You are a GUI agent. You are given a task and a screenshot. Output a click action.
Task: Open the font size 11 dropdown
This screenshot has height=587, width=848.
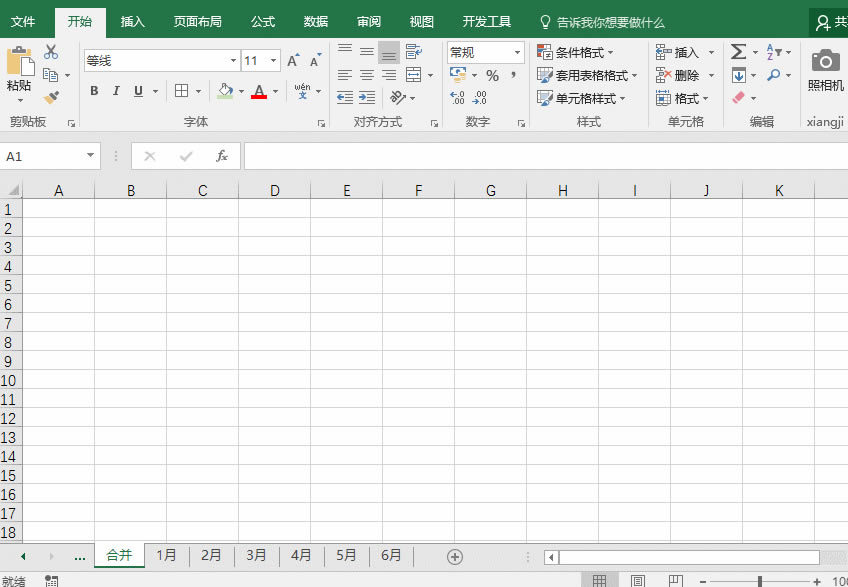pos(274,61)
